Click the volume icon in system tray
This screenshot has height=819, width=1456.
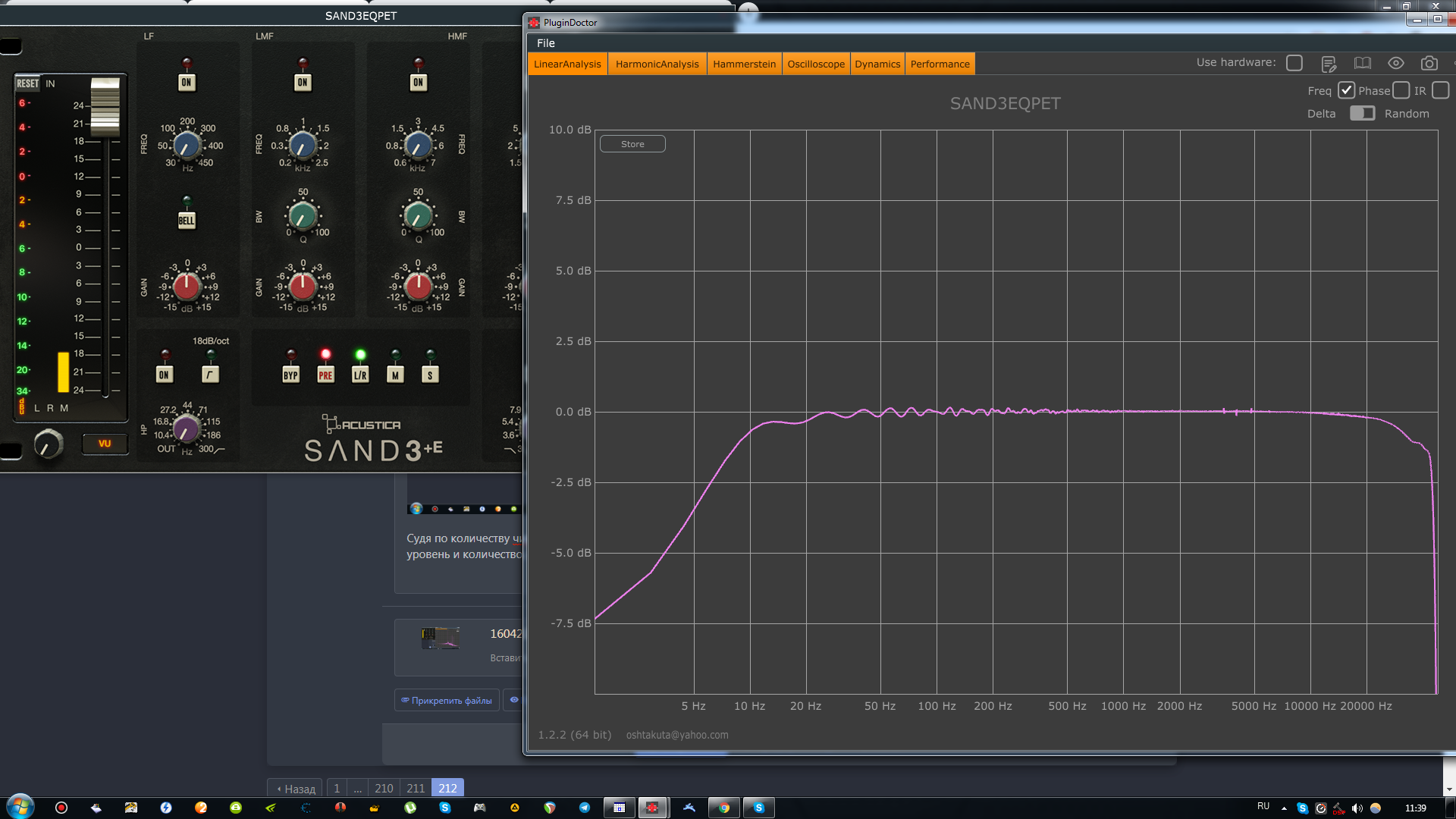(x=1357, y=808)
